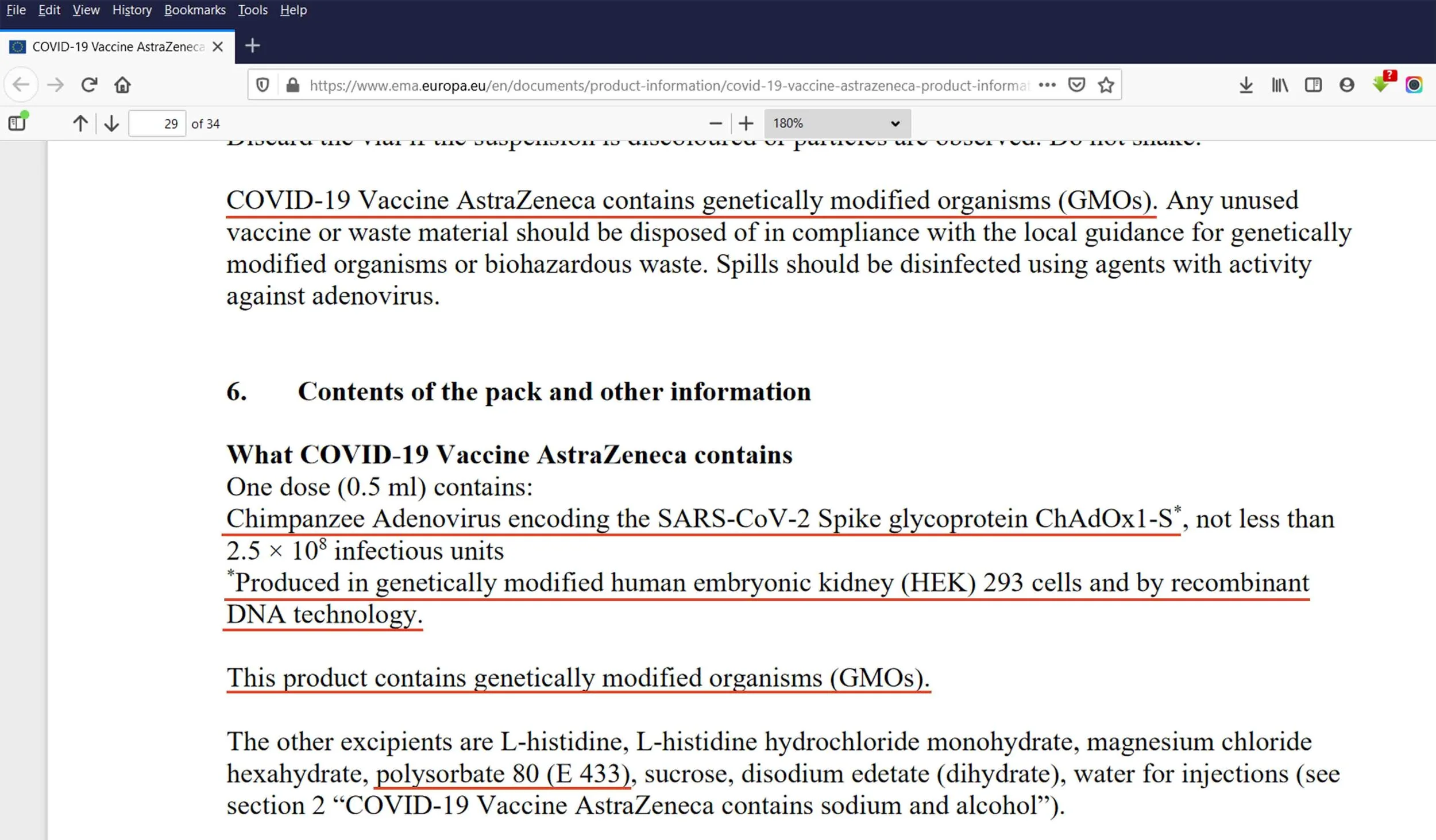Close the COVID-19 Vaccine AstraZeneca tab
This screenshot has width=1436, height=840.
click(x=218, y=47)
